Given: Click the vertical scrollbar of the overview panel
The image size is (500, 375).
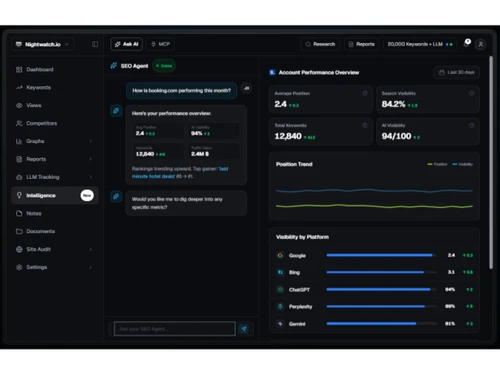Looking at the screenshot, I should (491, 162).
